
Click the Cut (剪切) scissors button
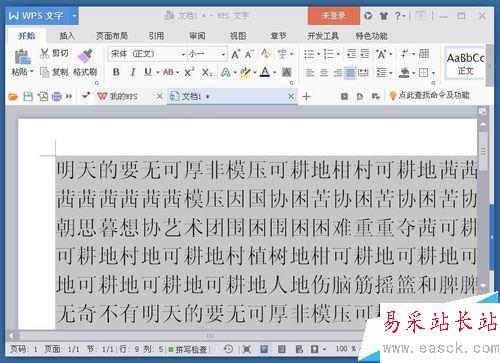(54, 53)
